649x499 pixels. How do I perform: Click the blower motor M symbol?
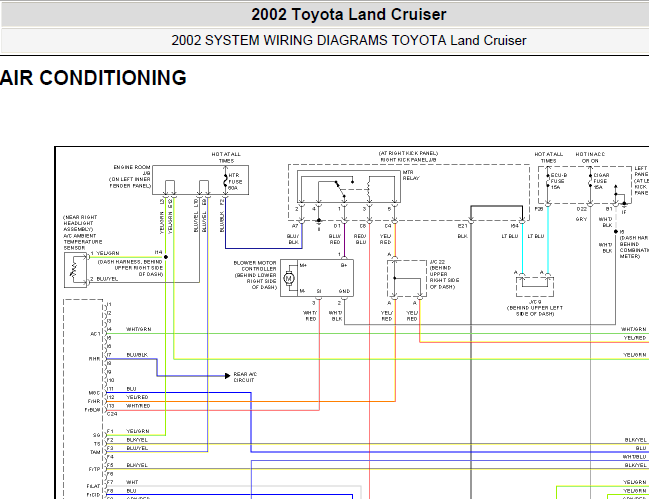289,278
